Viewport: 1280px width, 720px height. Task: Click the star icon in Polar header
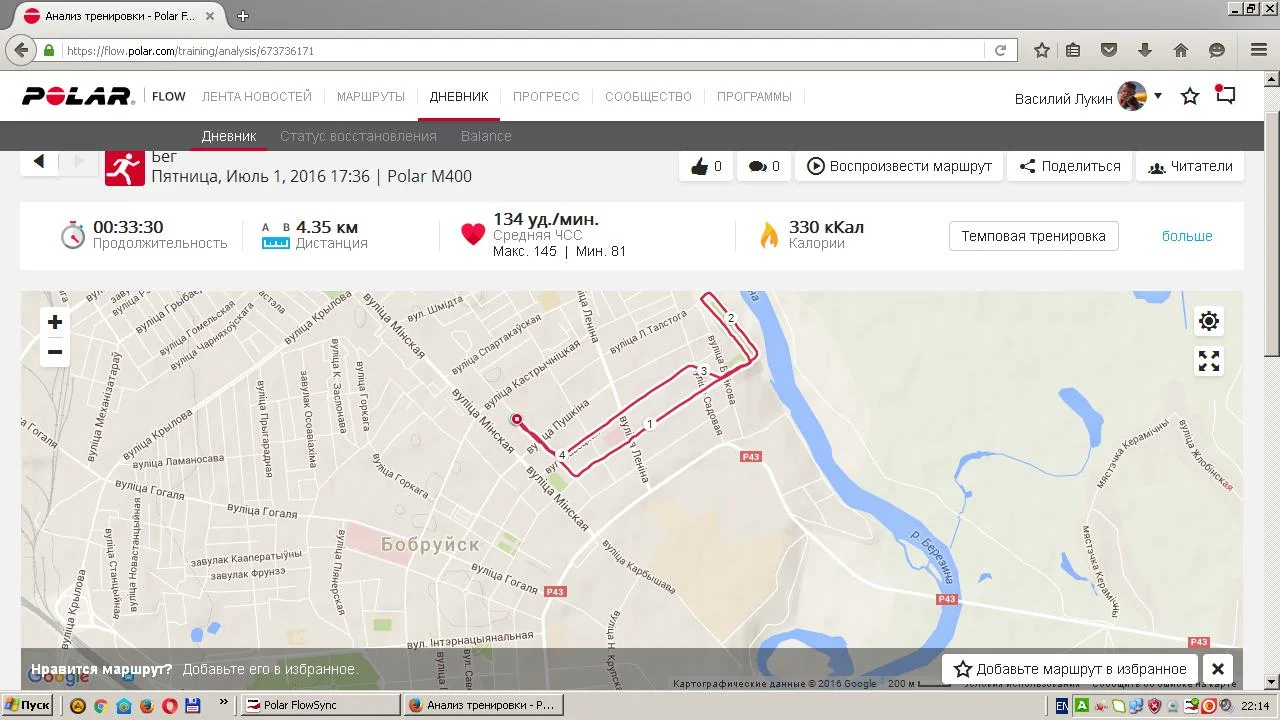click(x=1190, y=96)
